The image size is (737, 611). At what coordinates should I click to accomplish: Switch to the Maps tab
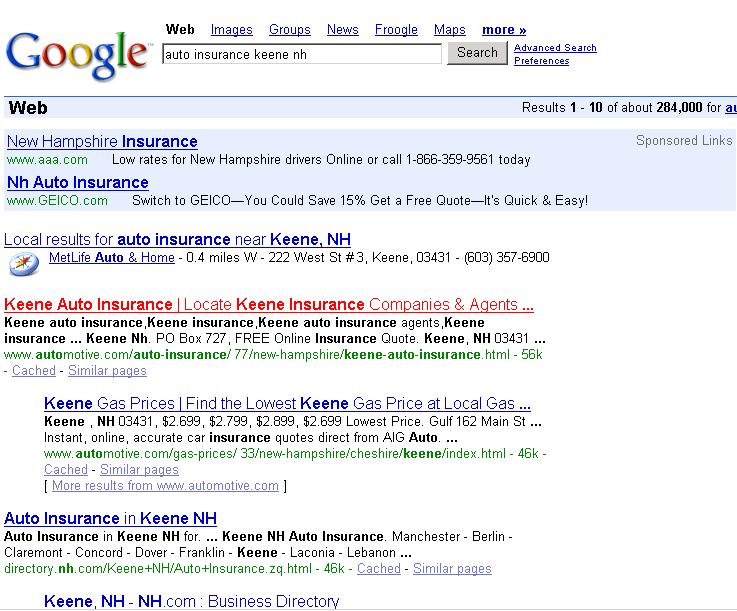point(450,30)
